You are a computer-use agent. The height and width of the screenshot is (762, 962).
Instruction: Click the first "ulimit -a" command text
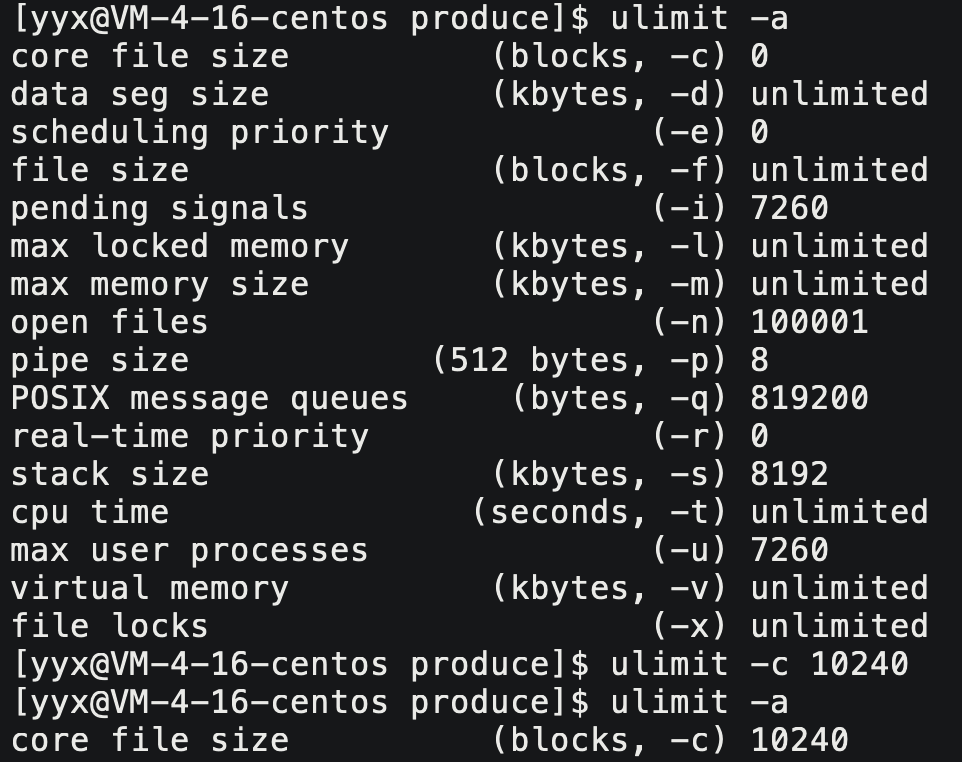tap(698, 18)
